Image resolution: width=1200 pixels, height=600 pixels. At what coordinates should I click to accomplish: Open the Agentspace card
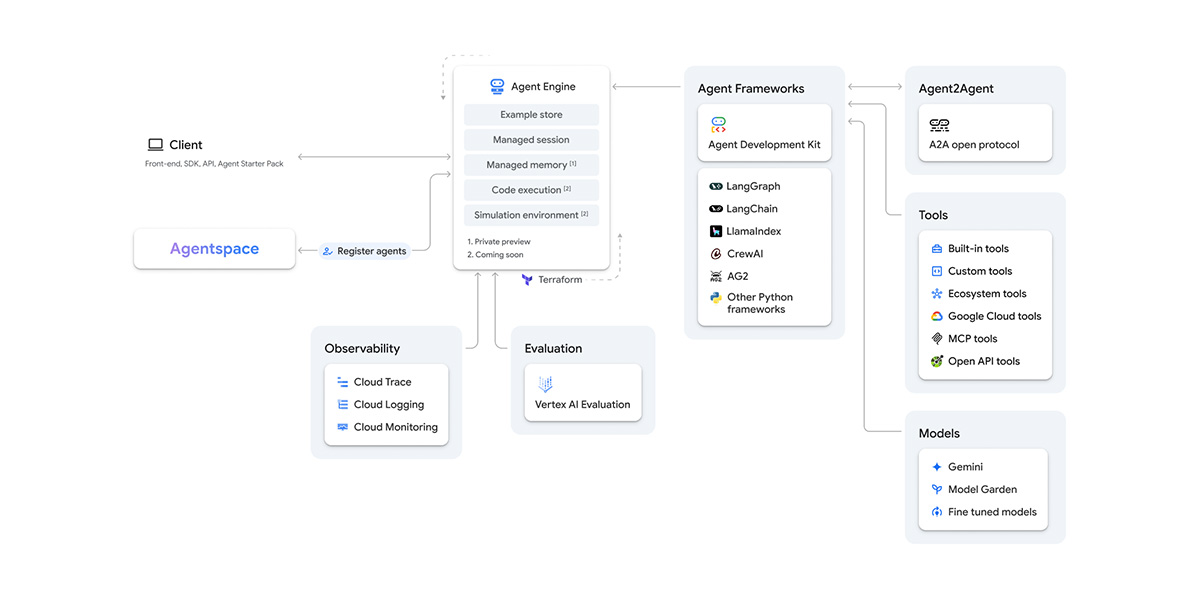click(215, 249)
